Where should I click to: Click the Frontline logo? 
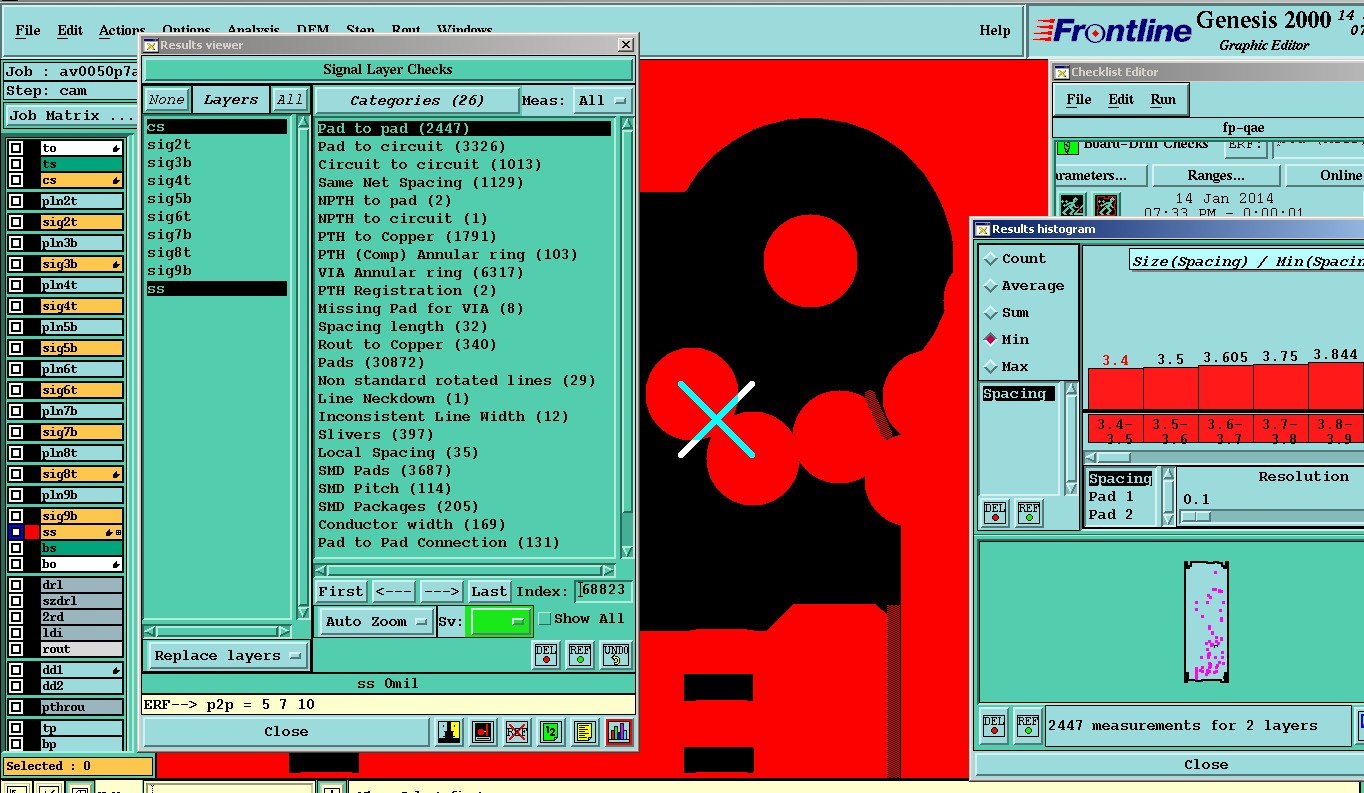pyautogui.click(x=1113, y=30)
